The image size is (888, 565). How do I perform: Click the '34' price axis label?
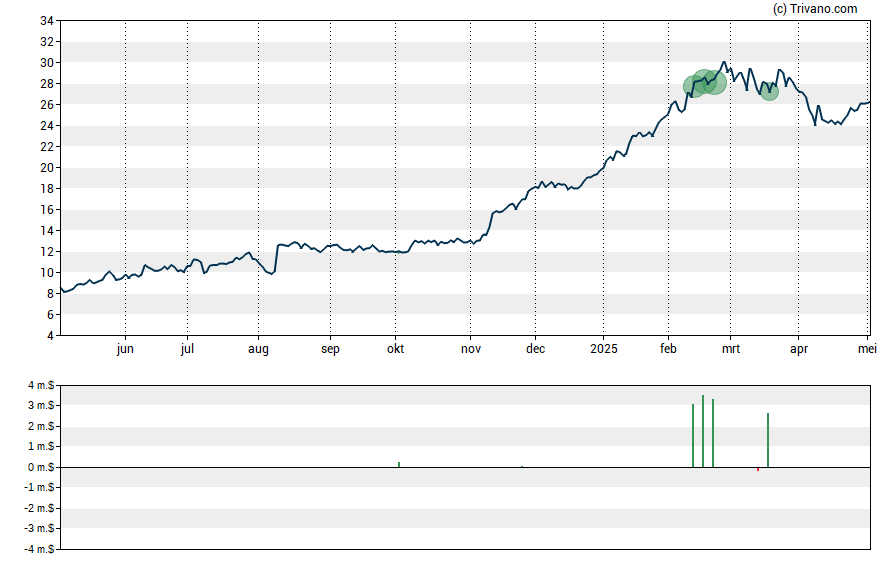(x=46, y=21)
